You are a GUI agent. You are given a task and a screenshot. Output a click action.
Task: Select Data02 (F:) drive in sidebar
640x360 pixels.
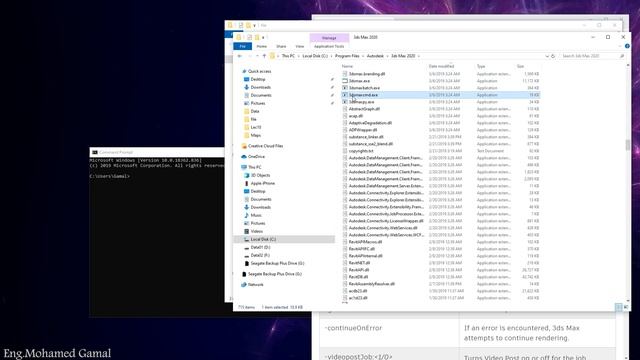point(260,255)
